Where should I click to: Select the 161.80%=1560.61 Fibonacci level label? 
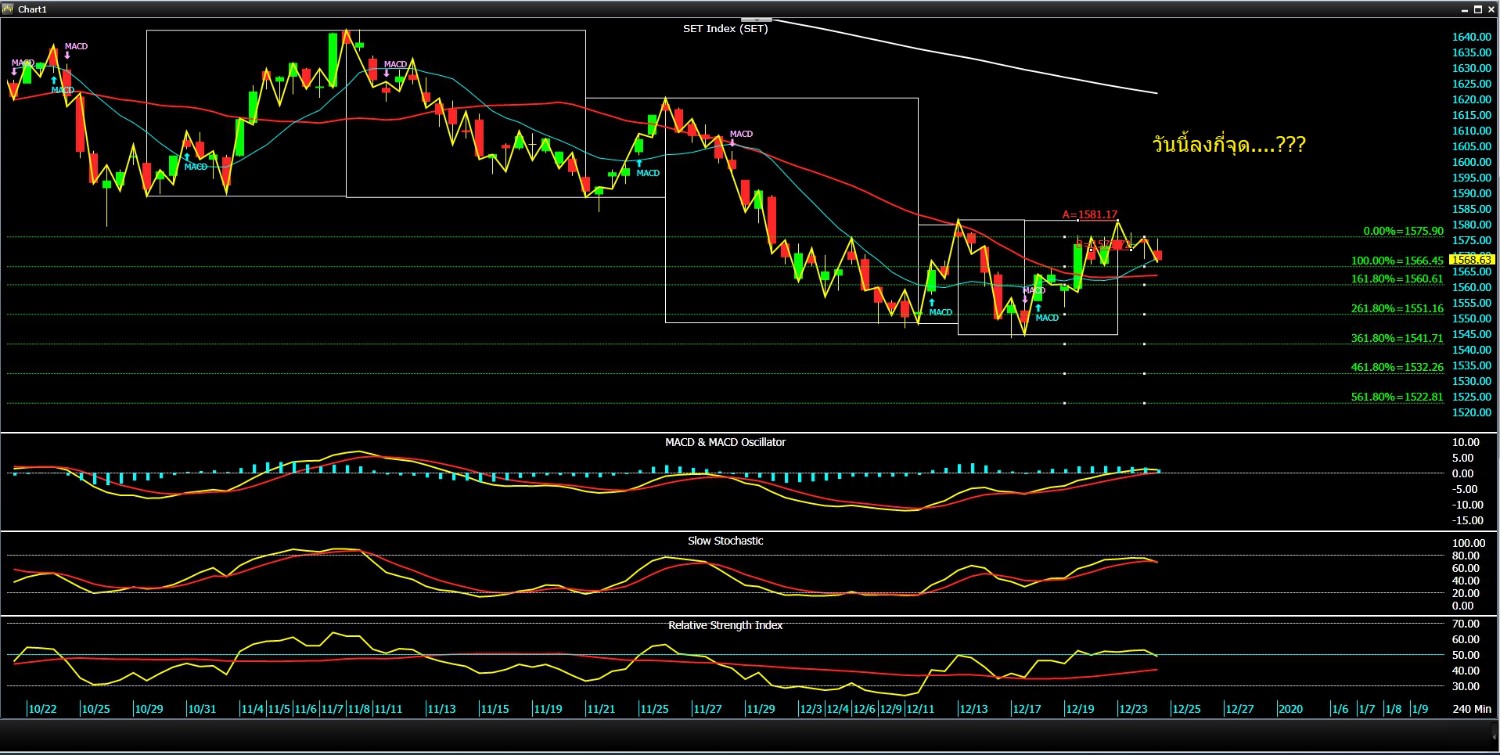point(1397,279)
